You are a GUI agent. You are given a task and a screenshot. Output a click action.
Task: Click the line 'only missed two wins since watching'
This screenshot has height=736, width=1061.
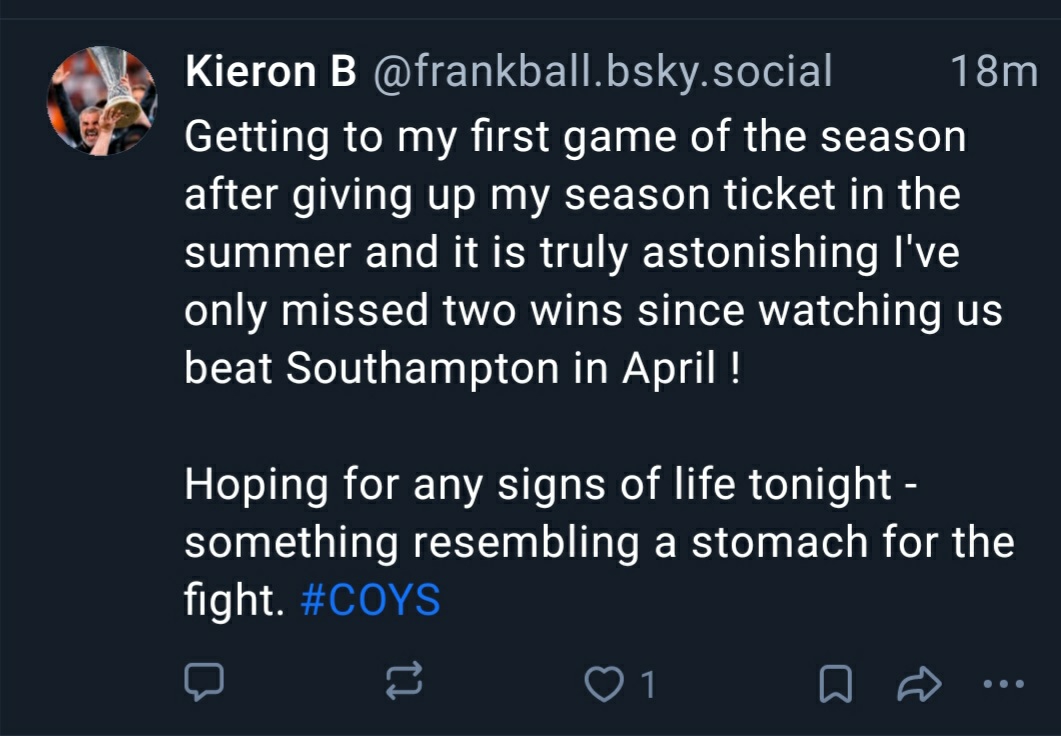tap(590, 311)
